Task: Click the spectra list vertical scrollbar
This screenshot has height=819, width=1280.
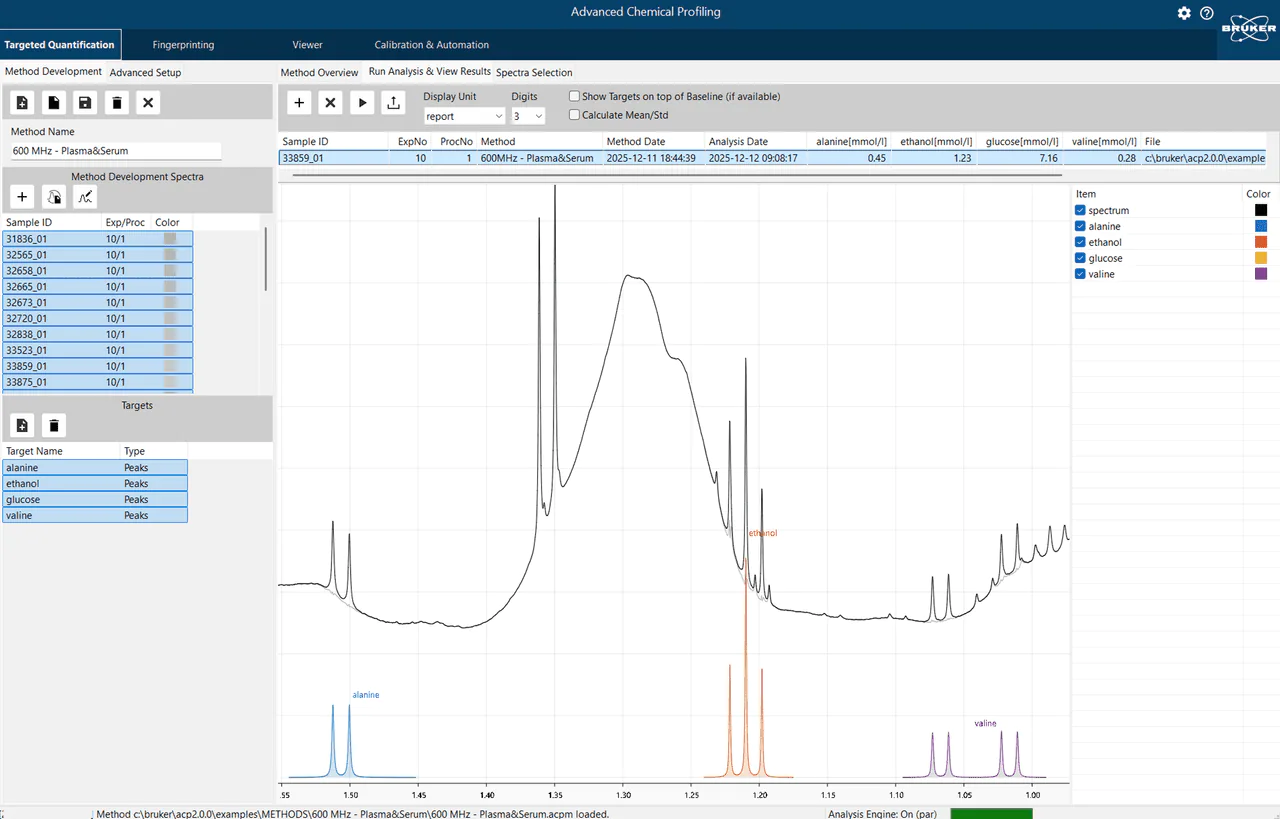Action: click(266, 259)
